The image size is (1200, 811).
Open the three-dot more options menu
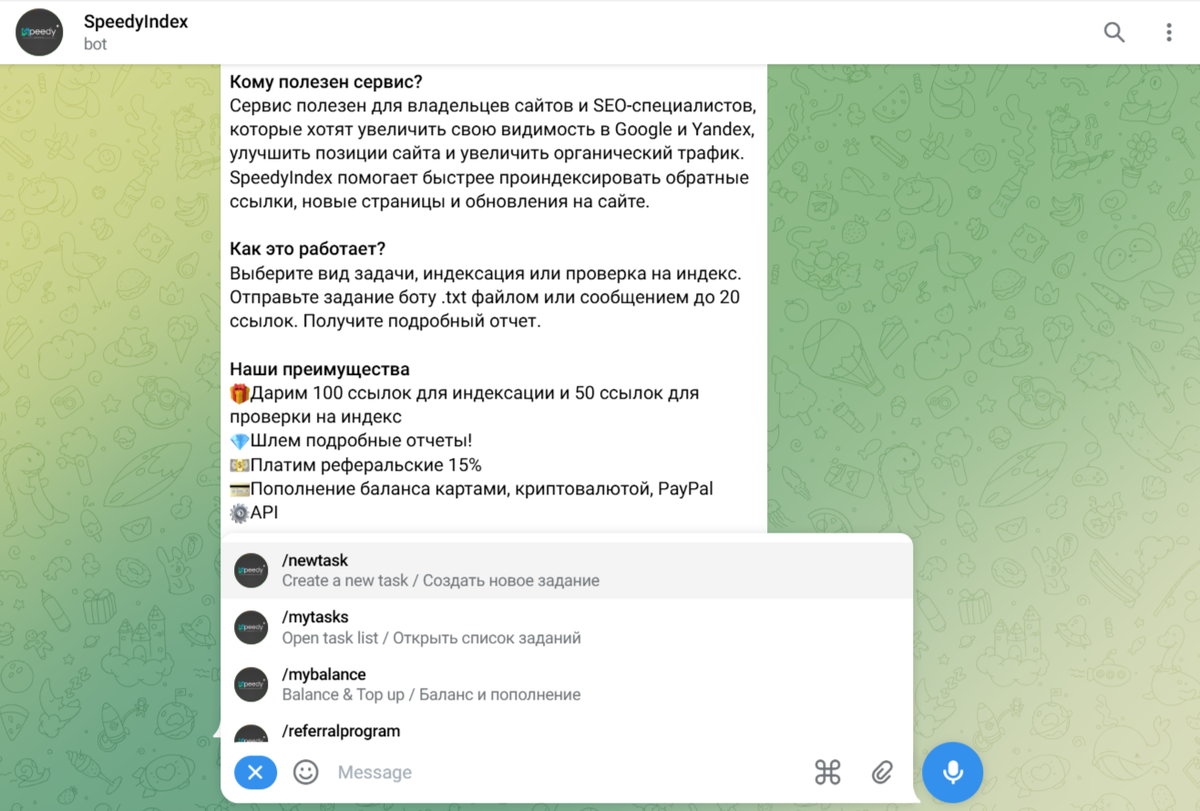pyautogui.click(x=1168, y=32)
